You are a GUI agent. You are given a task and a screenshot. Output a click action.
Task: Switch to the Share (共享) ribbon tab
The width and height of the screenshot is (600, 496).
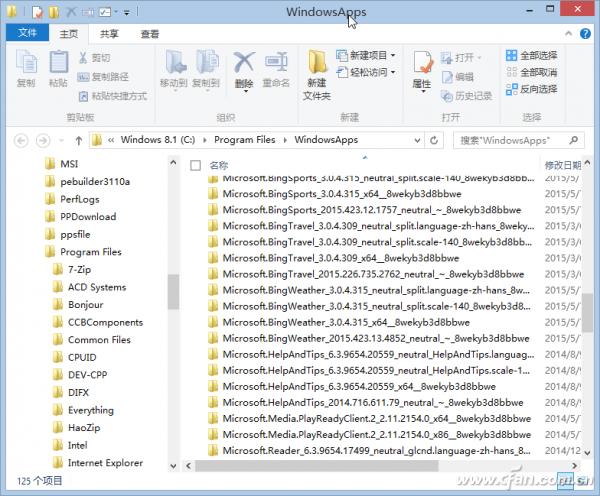coord(109,34)
